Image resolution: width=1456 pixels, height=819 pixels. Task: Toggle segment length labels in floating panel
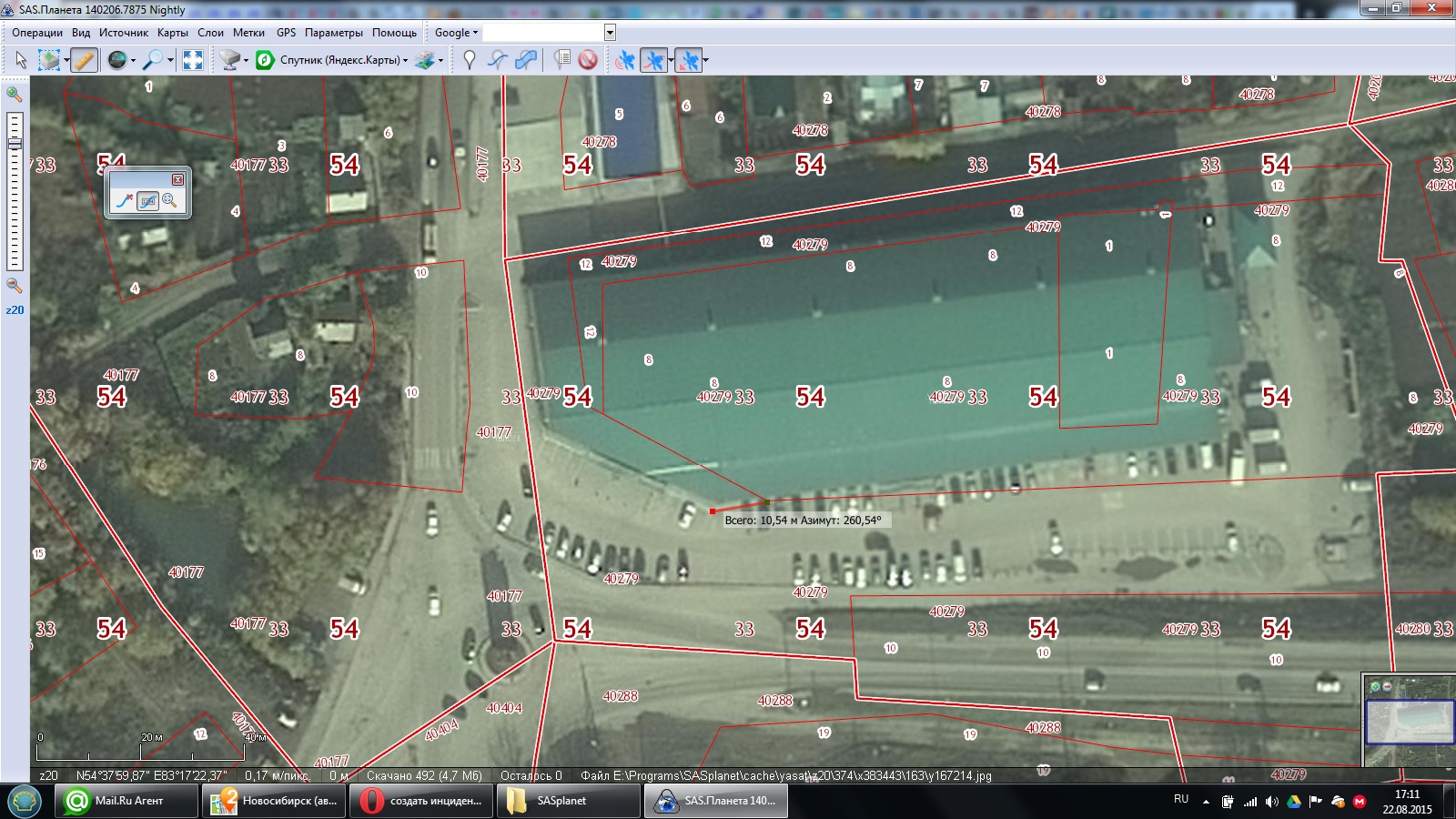click(147, 201)
